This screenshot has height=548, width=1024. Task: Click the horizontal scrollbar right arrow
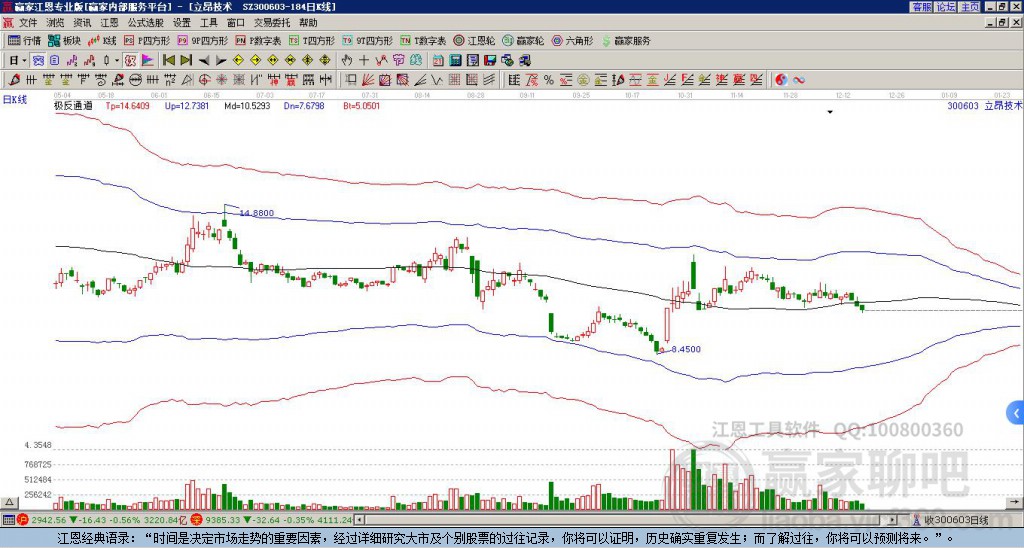click(x=893, y=520)
